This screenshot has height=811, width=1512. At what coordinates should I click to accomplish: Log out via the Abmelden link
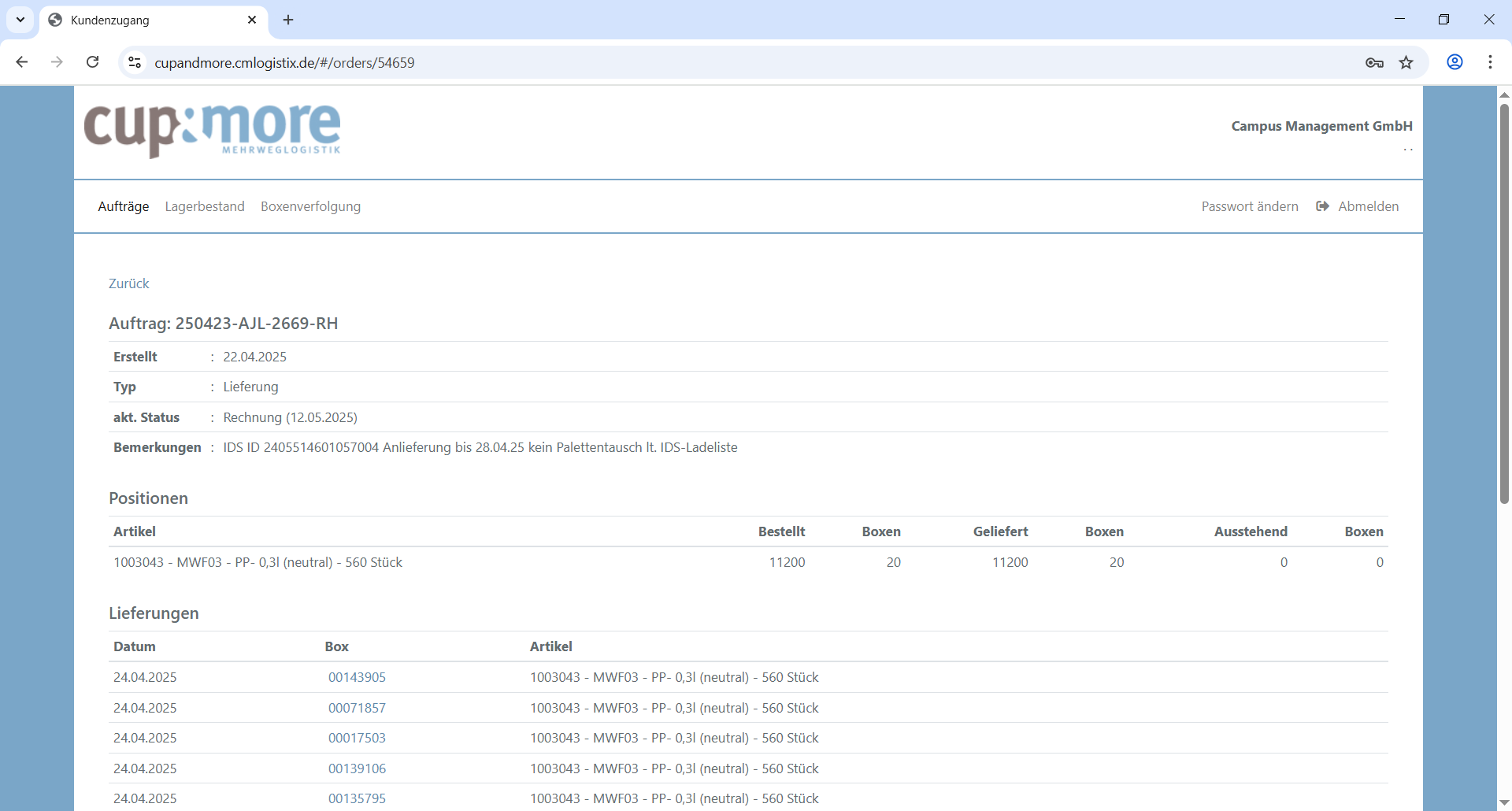click(1368, 206)
